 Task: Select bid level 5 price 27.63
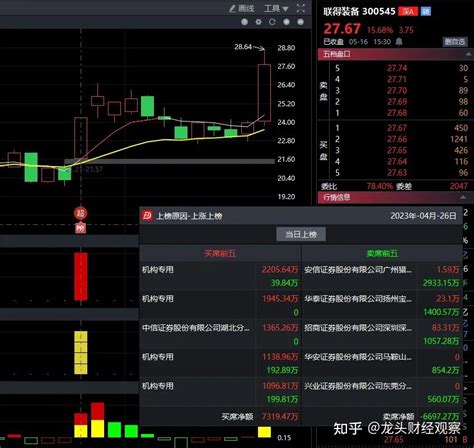click(x=397, y=173)
